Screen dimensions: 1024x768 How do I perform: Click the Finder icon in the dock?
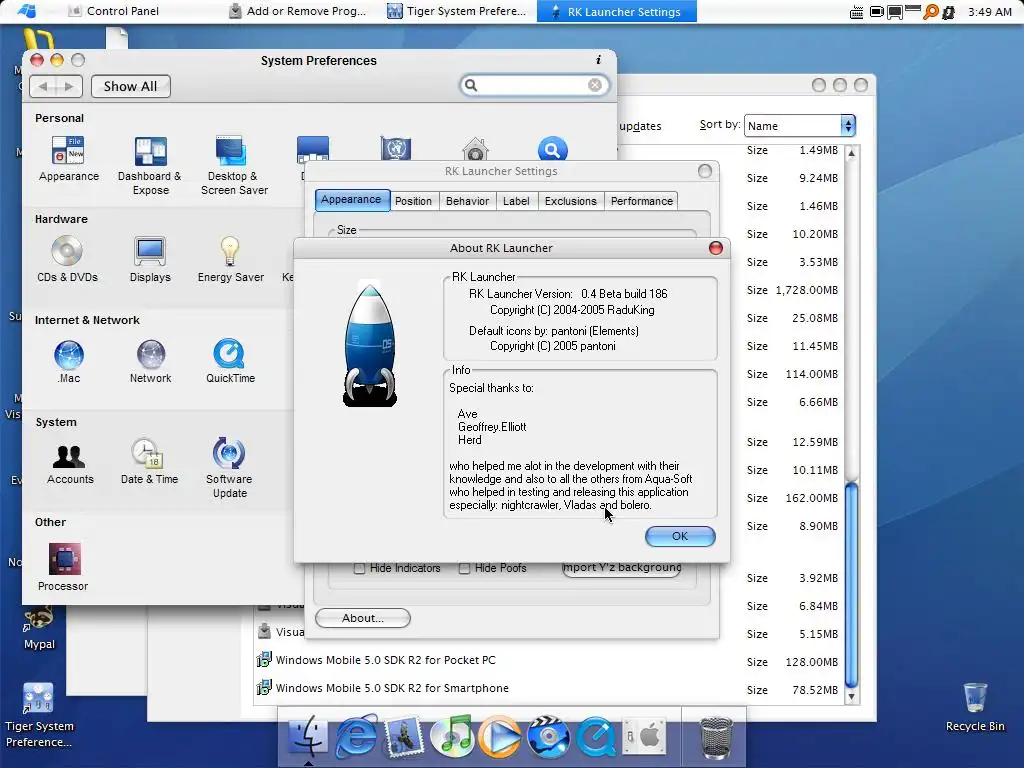(308, 735)
